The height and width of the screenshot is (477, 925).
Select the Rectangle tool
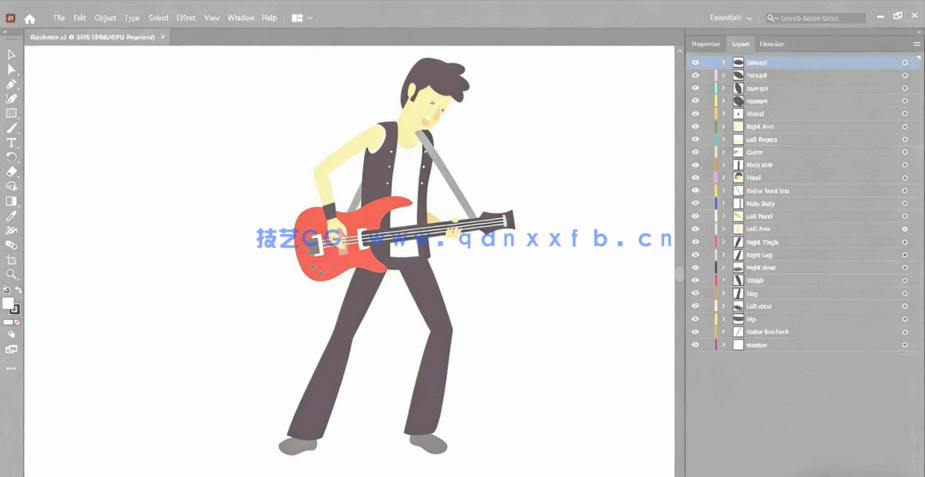(x=11, y=113)
